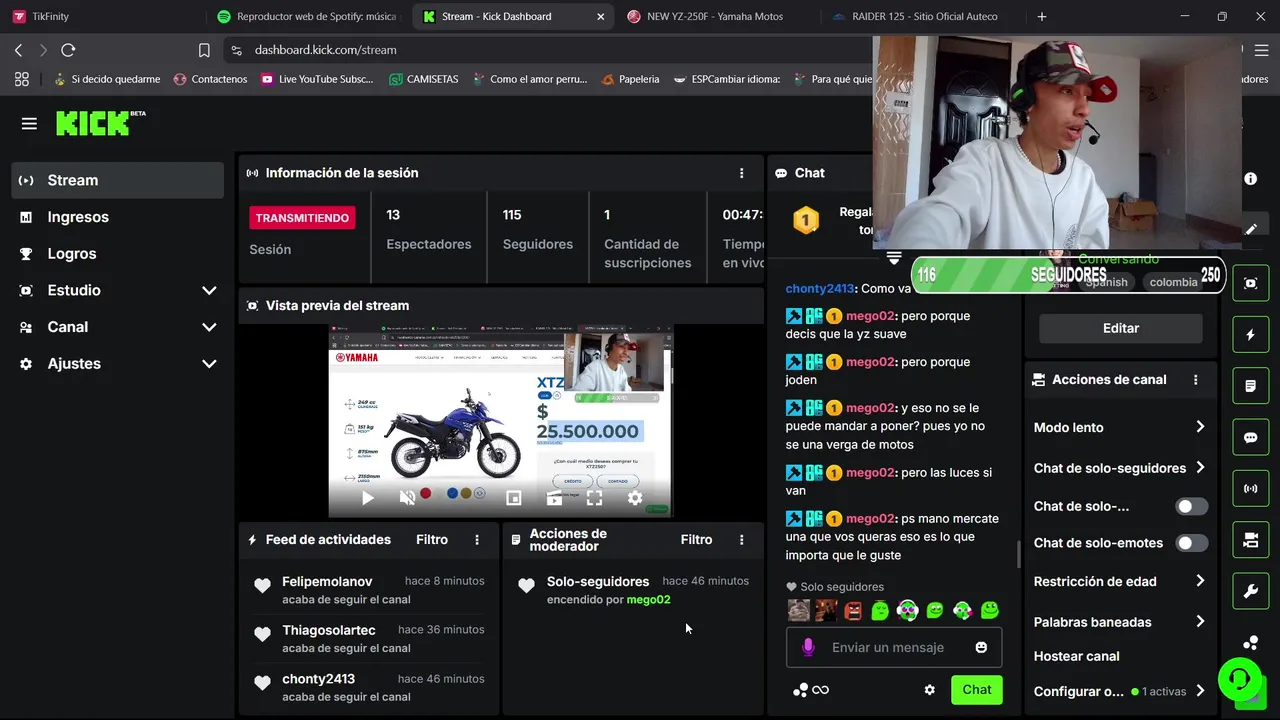1280x720 pixels.
Task: Open Ingresos in left sidebar
Action: coord(118,217)
